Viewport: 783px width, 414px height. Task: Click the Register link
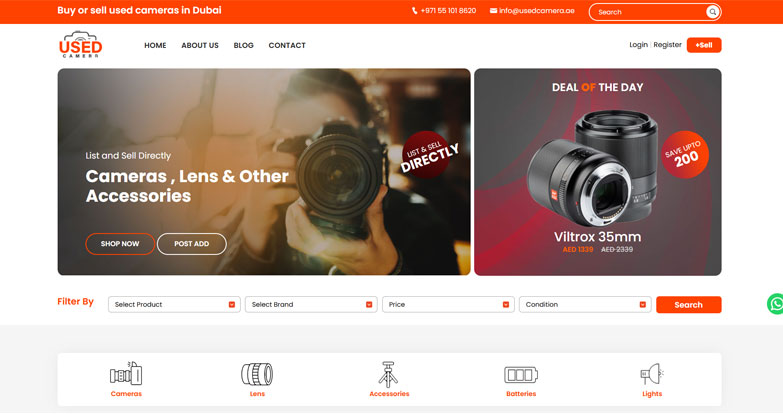point(667,44)
